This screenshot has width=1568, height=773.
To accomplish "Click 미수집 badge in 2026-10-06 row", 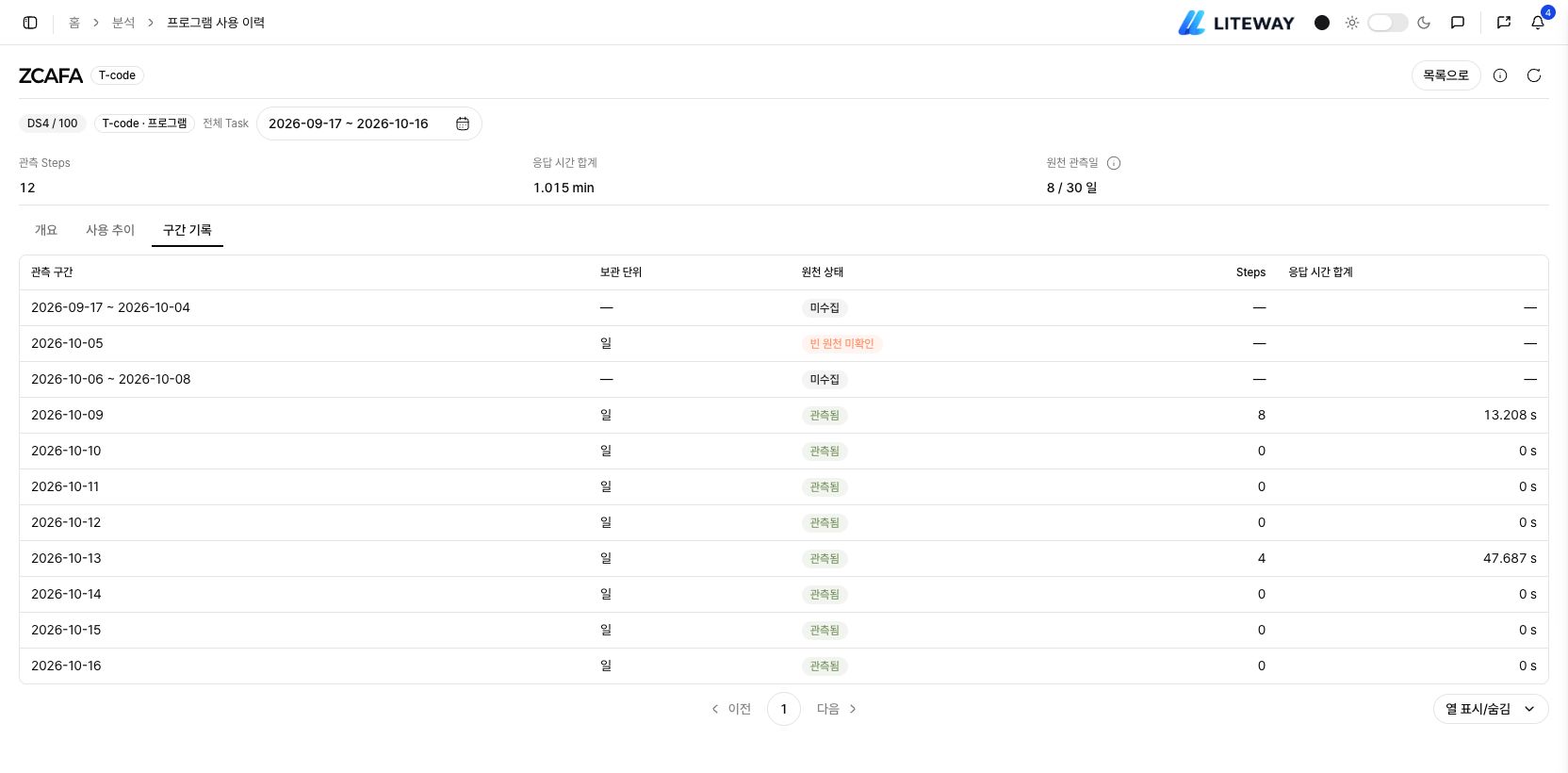I will [x=825, y=380].
